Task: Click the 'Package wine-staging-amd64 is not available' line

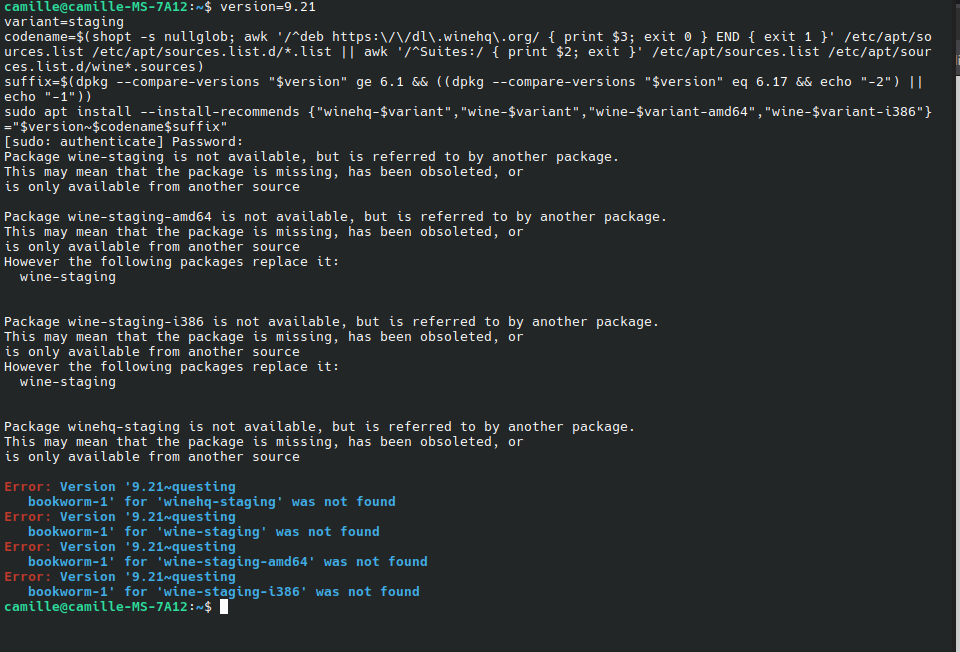Action: coord(335,217)
